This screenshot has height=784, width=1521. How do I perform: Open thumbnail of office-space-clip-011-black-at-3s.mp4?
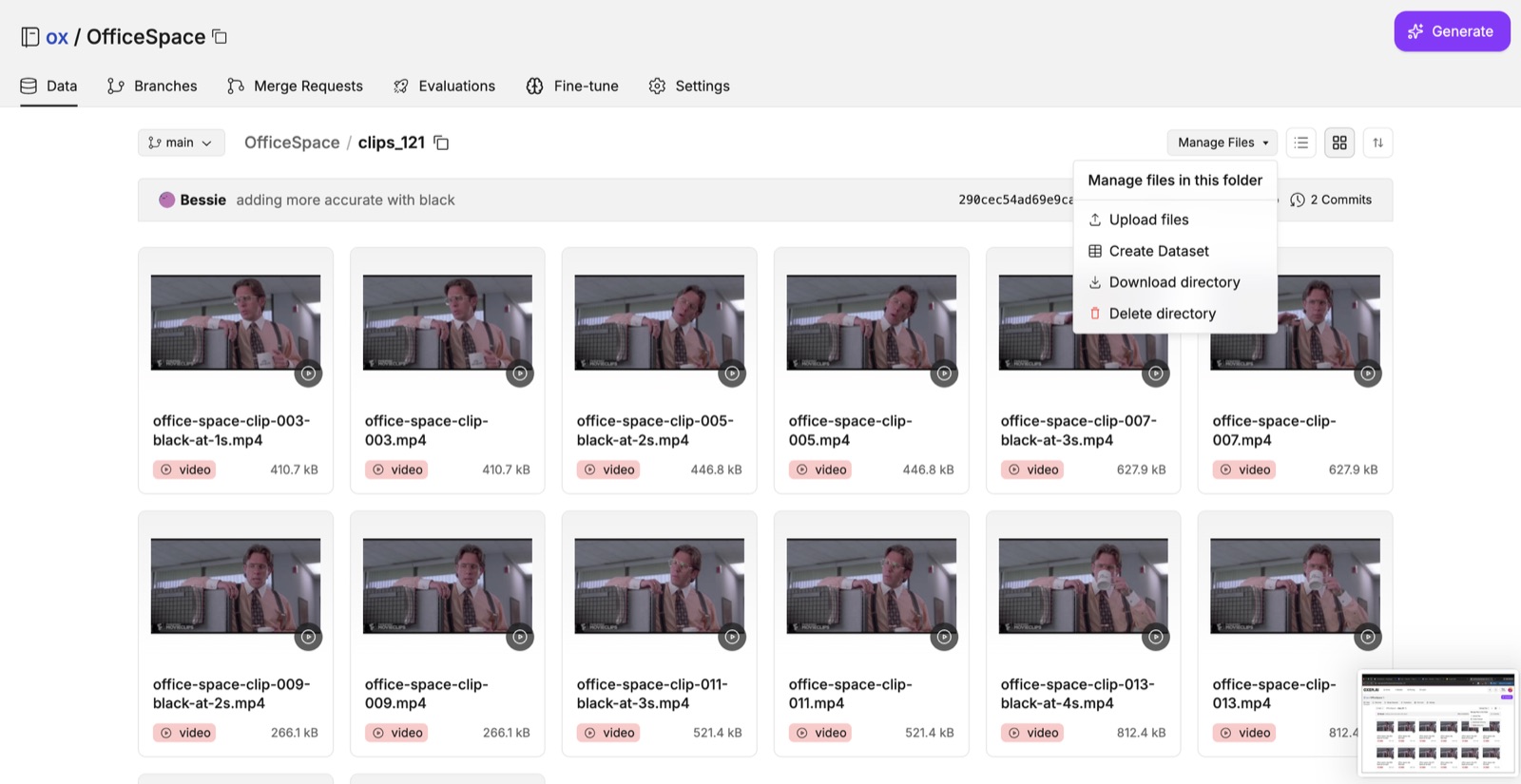coord(660,585)
